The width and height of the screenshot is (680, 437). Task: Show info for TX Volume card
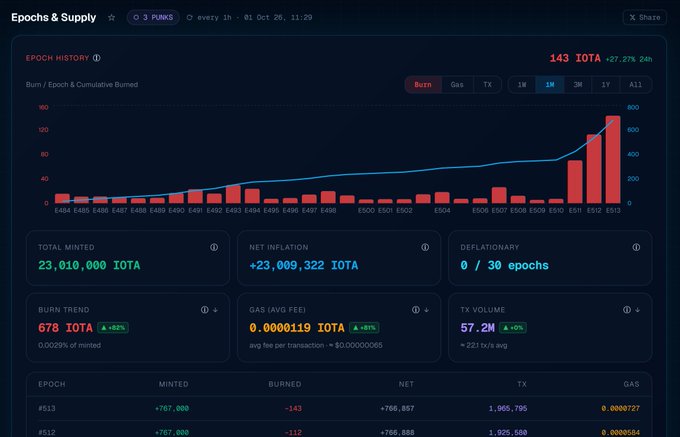tap(627, 310)
